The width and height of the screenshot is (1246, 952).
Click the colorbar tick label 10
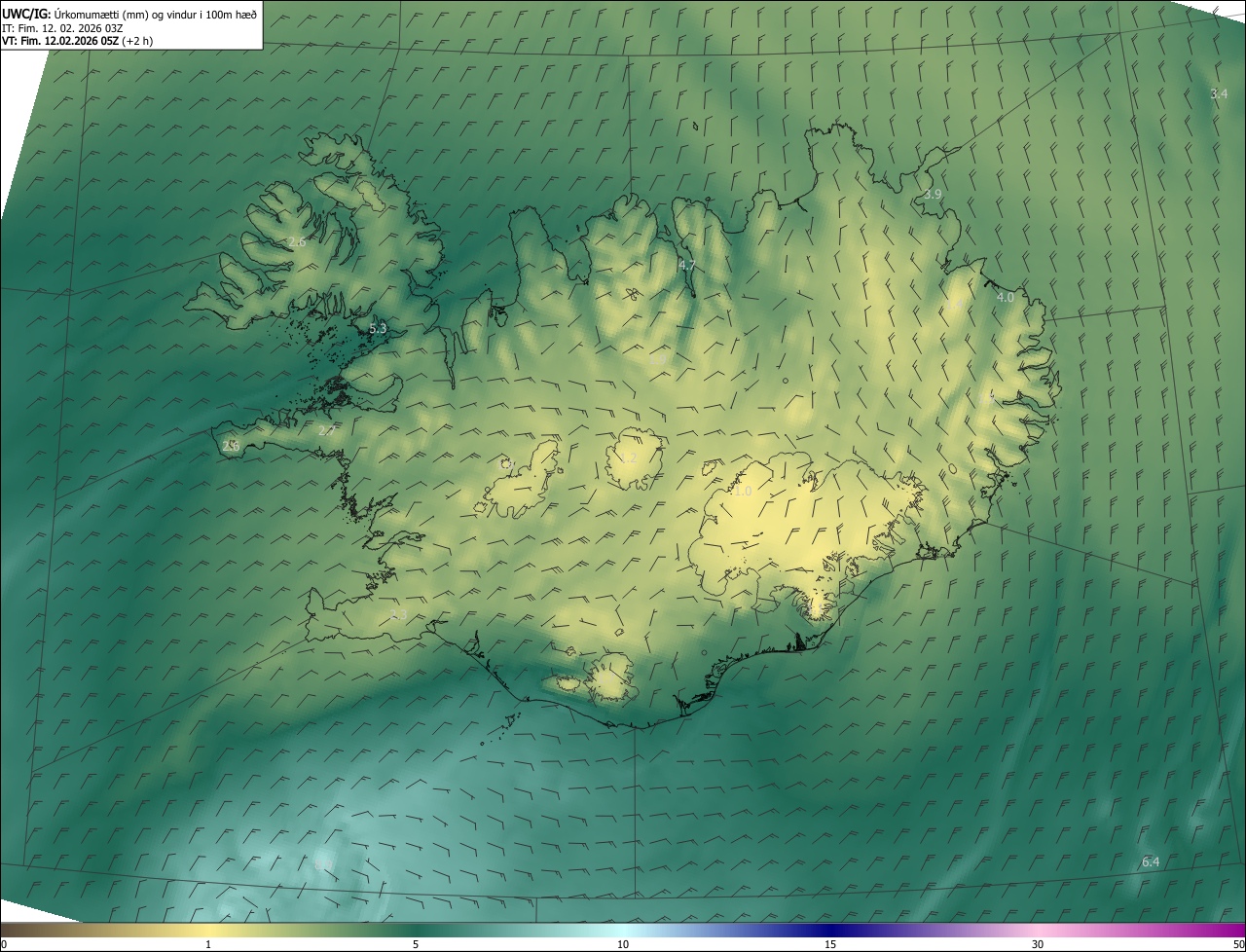[x=623, y=944]
